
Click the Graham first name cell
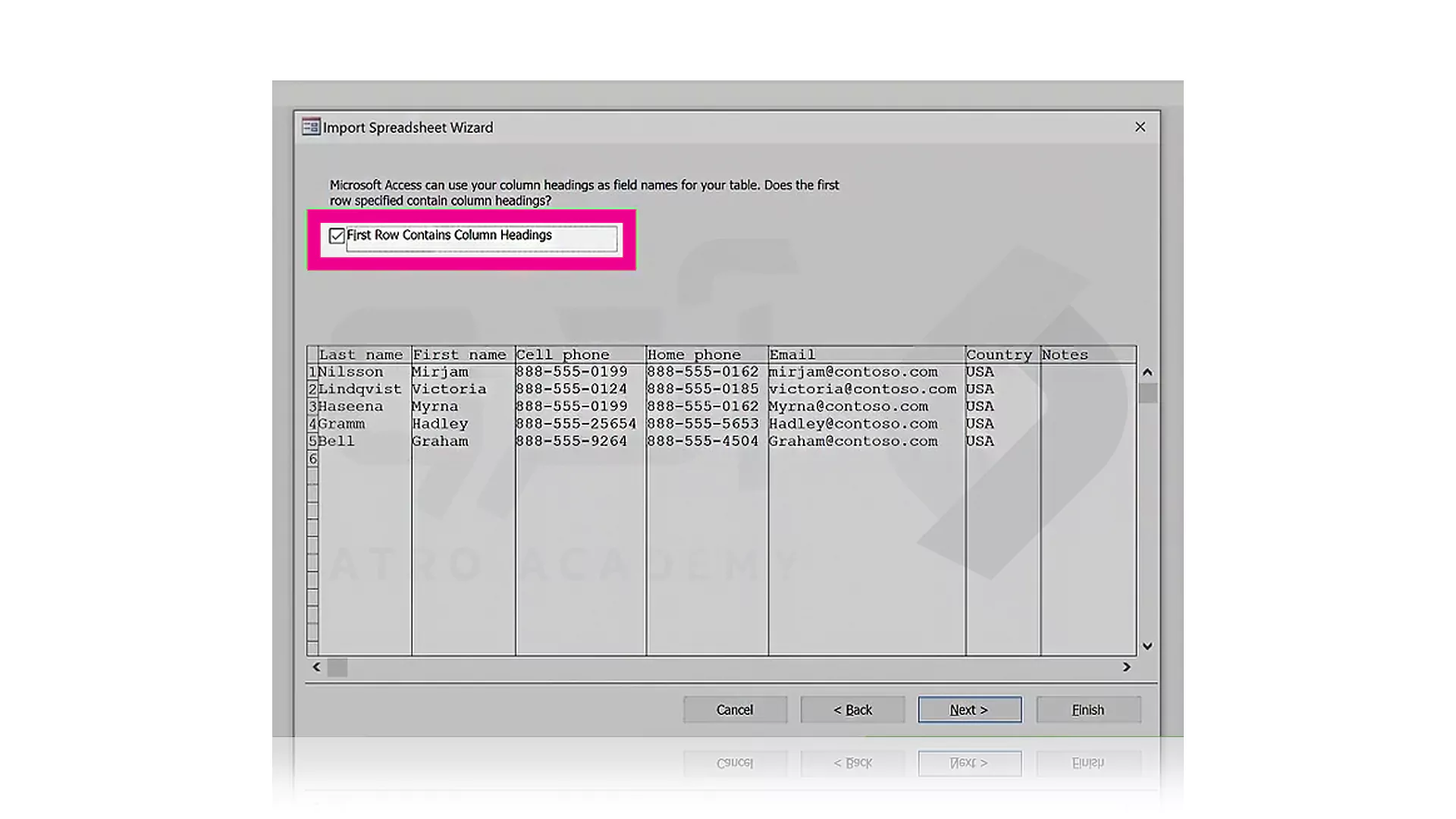click(463, 441)
